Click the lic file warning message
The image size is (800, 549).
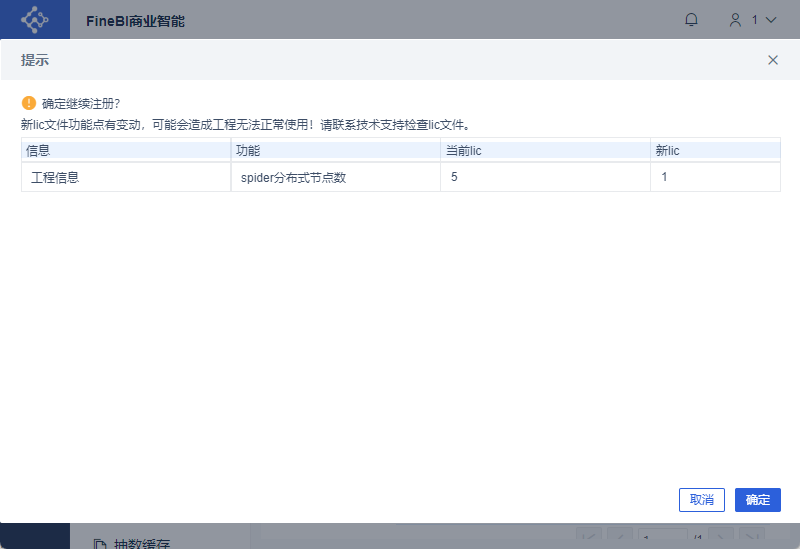tap(245, 124)
